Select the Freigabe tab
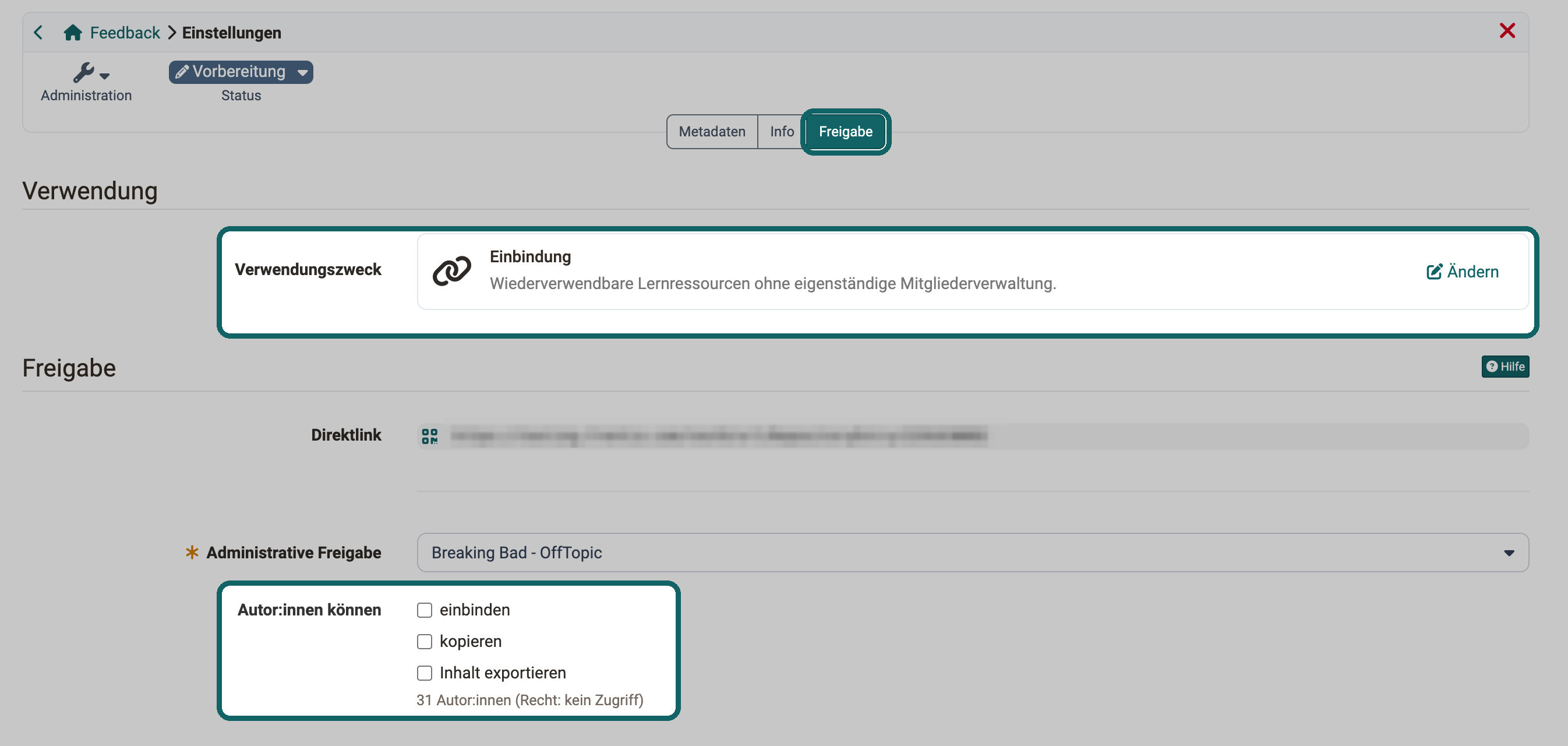The height and width of the screenshot is (746, 1568). [846, 132]
